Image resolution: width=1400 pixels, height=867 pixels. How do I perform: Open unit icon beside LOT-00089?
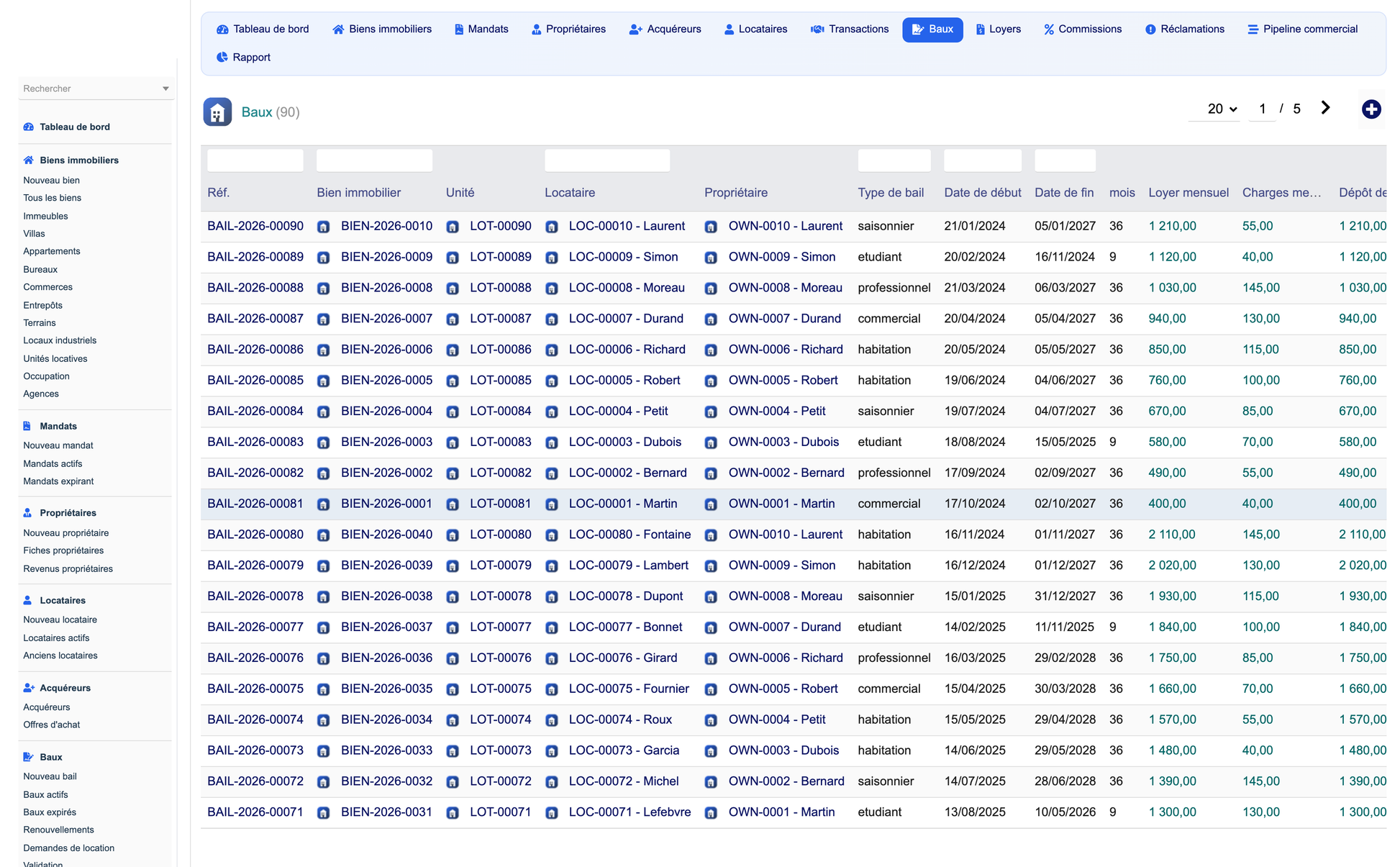coord(453,258)
